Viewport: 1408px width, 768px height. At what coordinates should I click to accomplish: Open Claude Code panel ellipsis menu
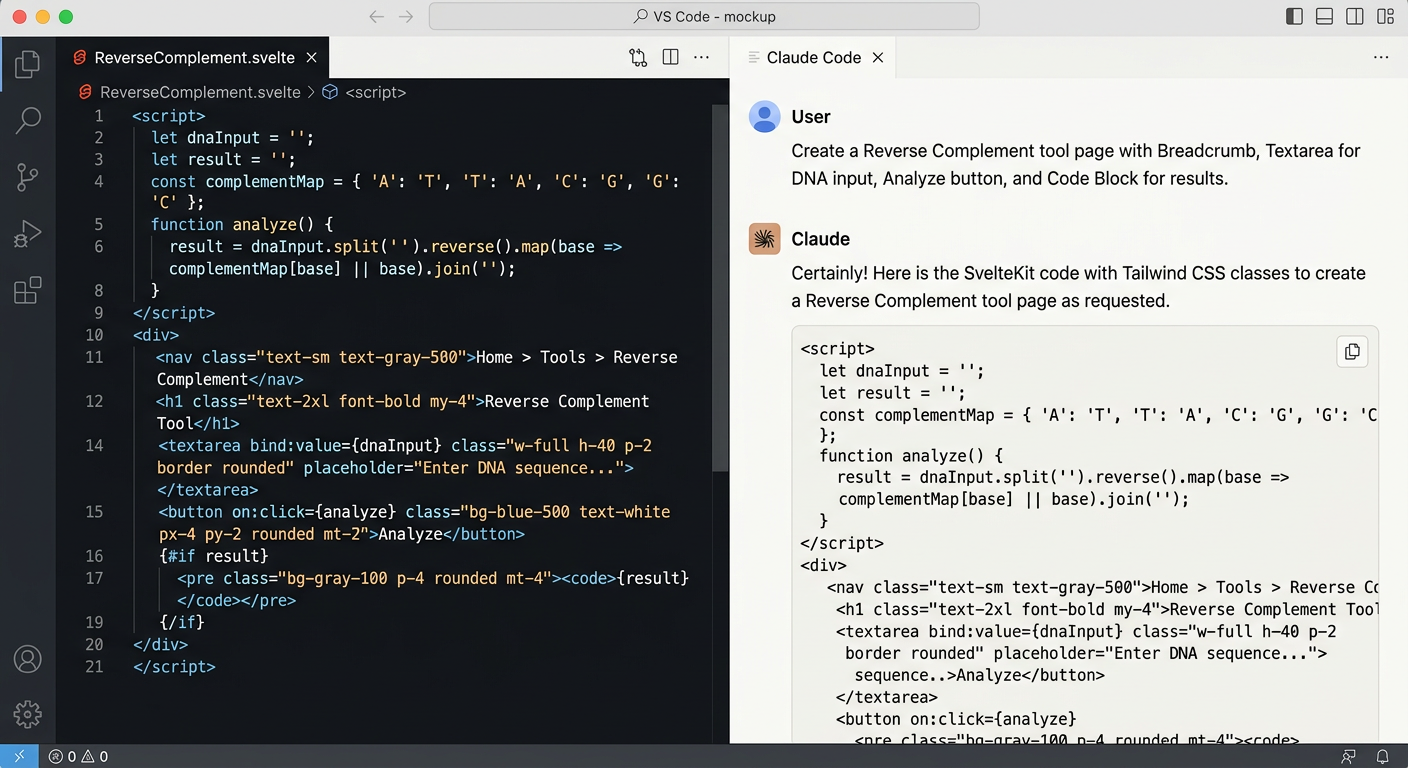pyautogui.click(x=1381, y=58)
